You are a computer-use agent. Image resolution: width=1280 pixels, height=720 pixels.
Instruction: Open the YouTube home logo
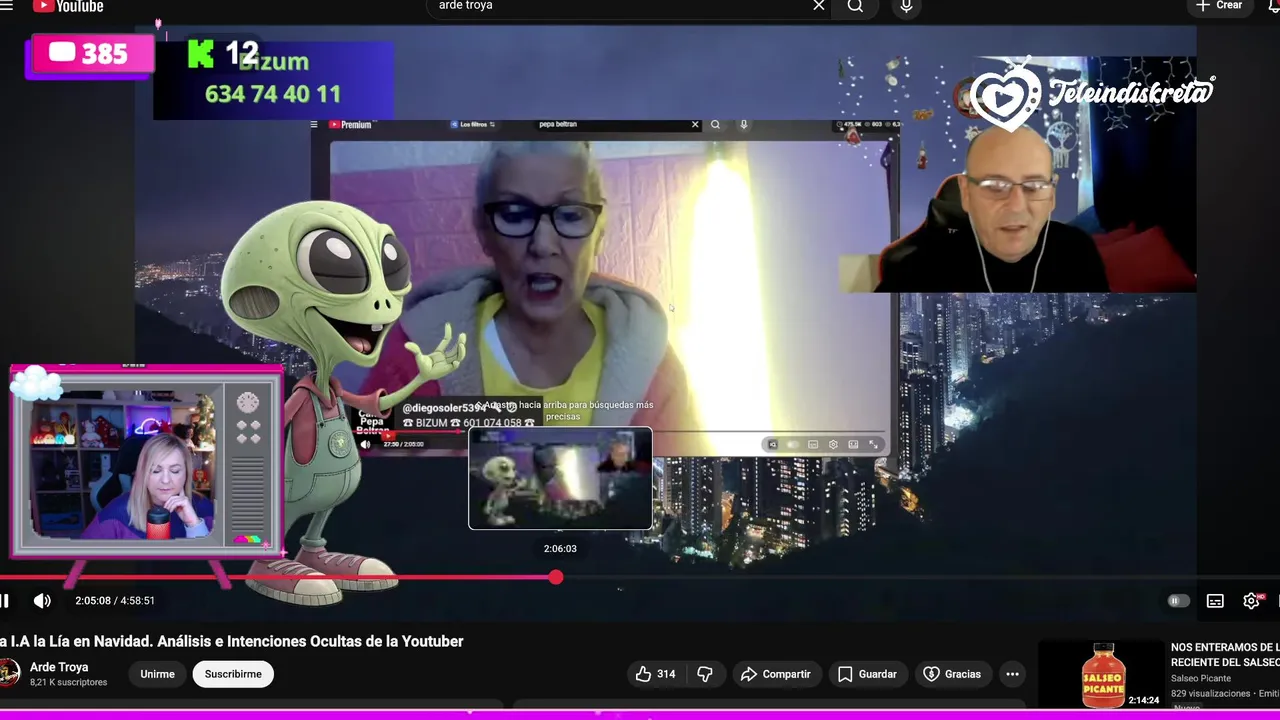point(68,6)
